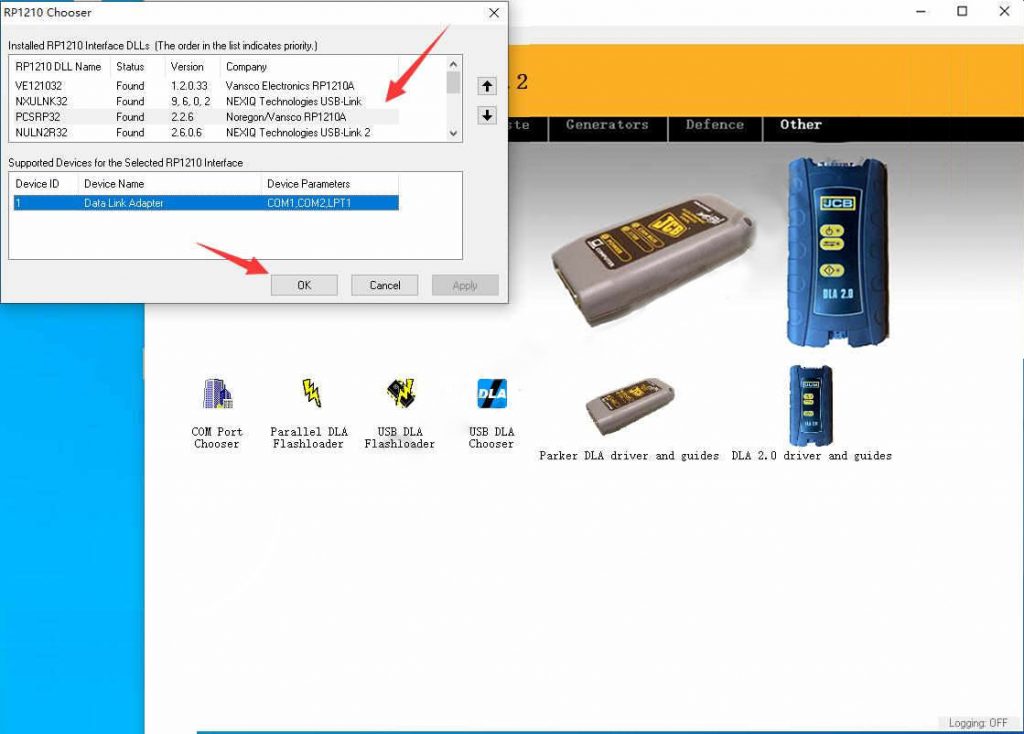
Task: Click Vansco Electronics RP1210A company cell
Action: click(x=290, y=86)
